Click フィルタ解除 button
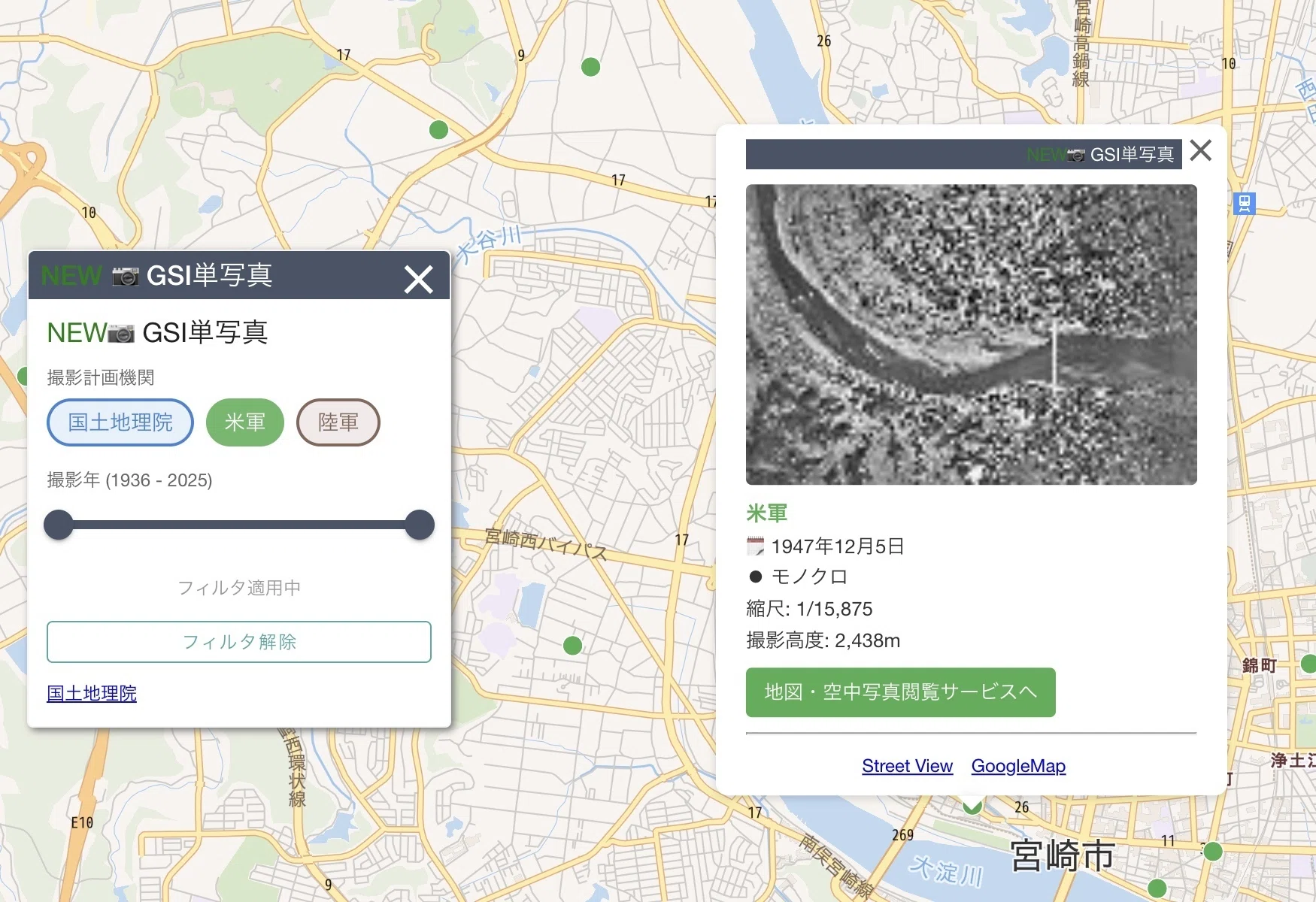1316x902 pixels. point(239,642)
